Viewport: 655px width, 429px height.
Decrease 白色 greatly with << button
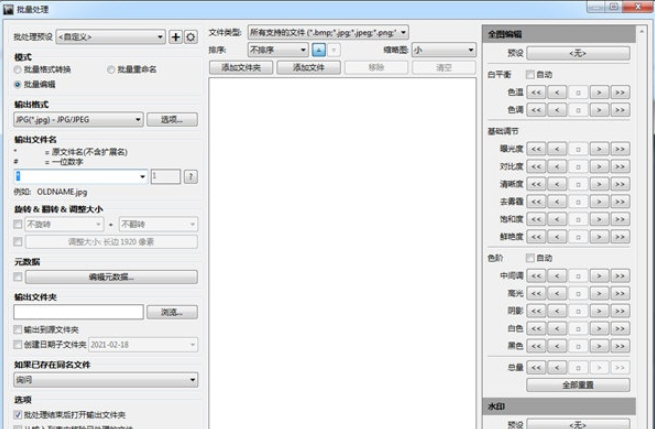536,328
